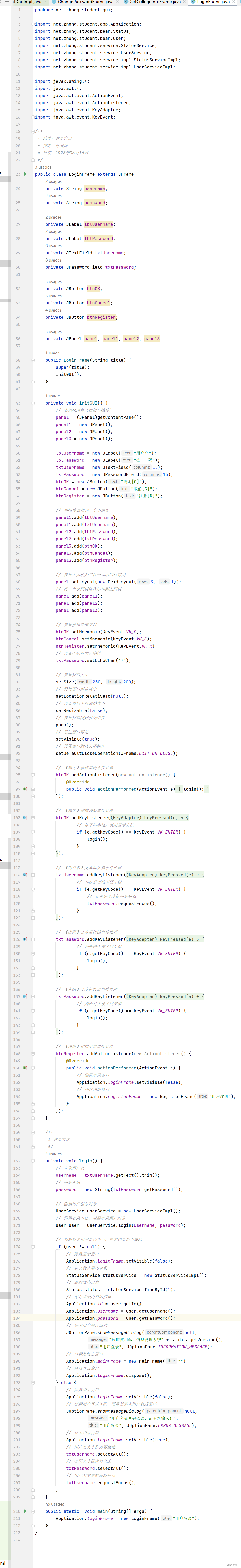Select the LoginFrame.java tab

[213, 2]
